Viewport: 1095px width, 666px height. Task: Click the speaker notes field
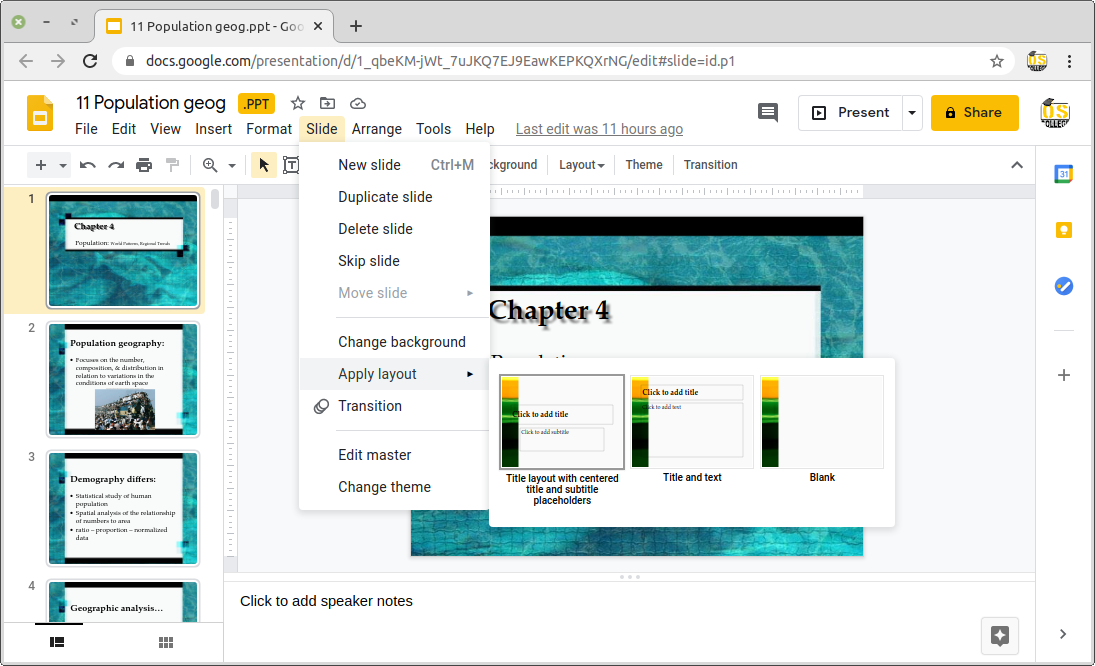coord(600,601)
